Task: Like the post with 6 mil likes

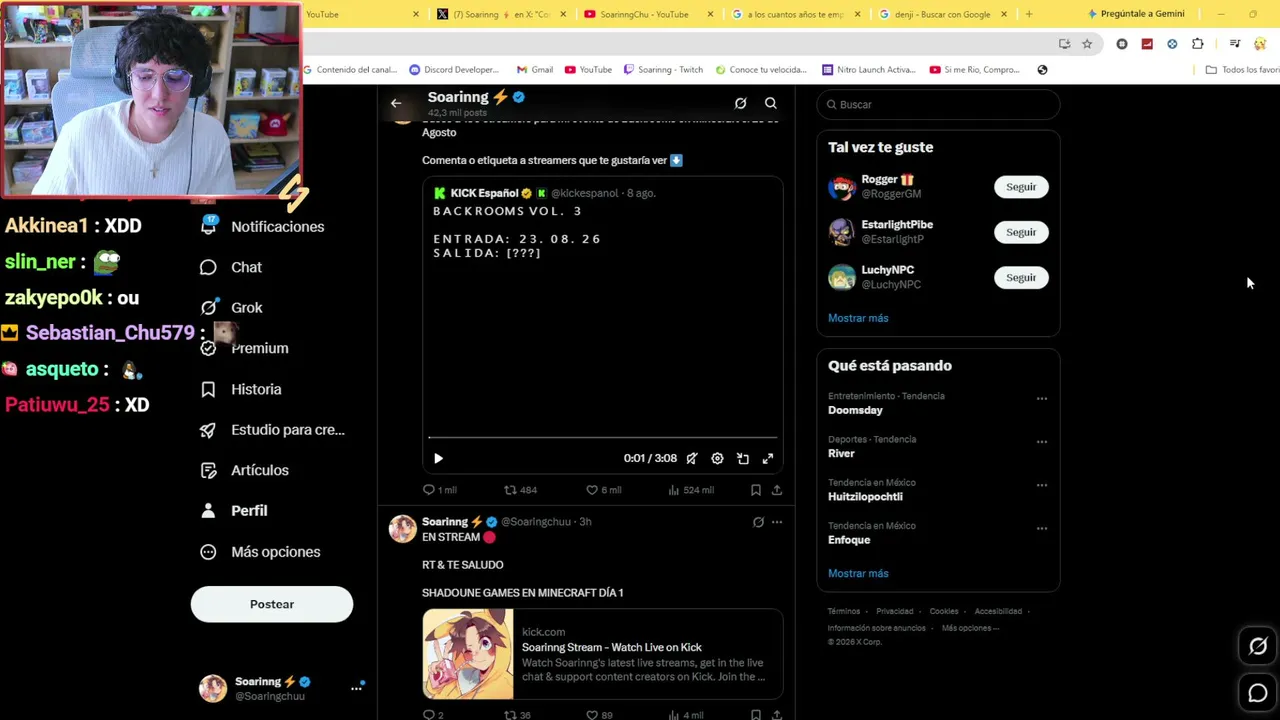Action: pyautogui.click(x=603, y=490)
